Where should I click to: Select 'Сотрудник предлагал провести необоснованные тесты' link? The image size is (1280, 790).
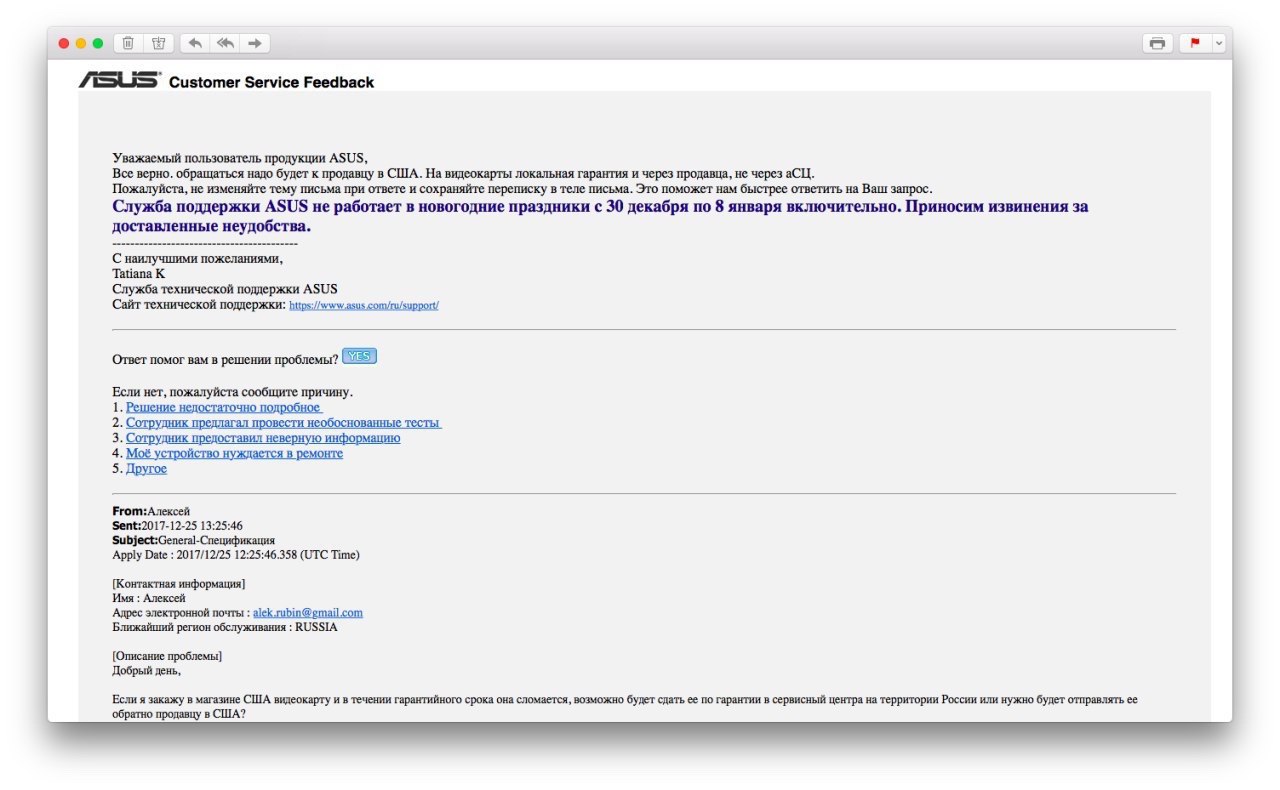(x=284, y=423)
